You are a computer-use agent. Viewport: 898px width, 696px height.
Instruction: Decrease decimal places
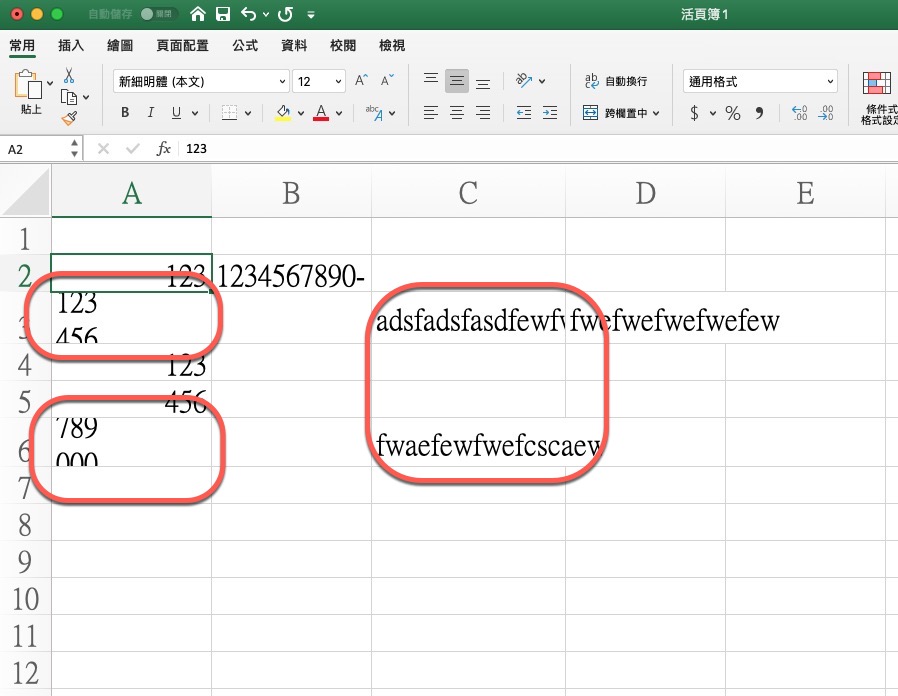coord(826,113)
